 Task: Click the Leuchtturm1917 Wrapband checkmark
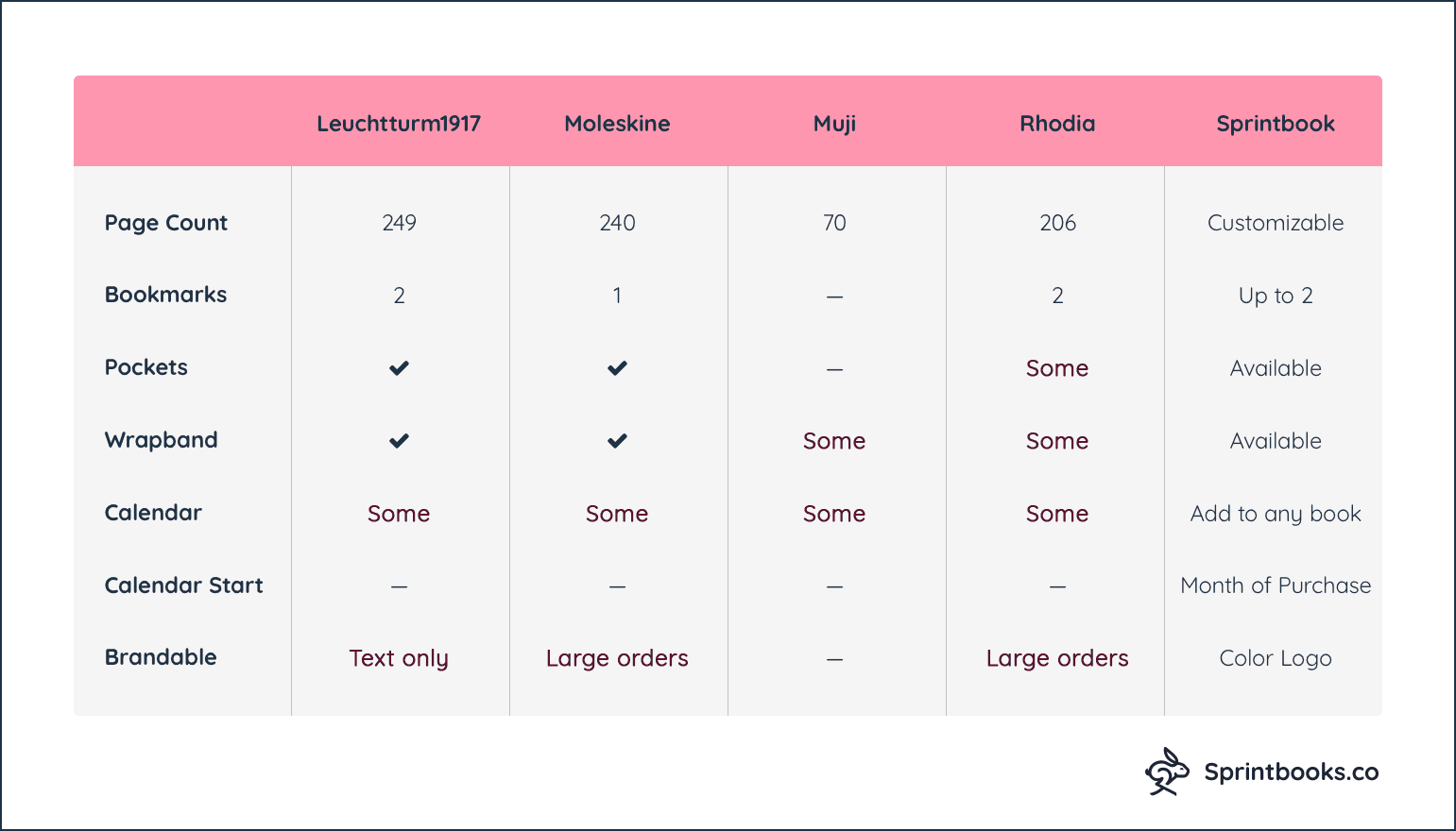pyautogui.click(x=399, y=441)
